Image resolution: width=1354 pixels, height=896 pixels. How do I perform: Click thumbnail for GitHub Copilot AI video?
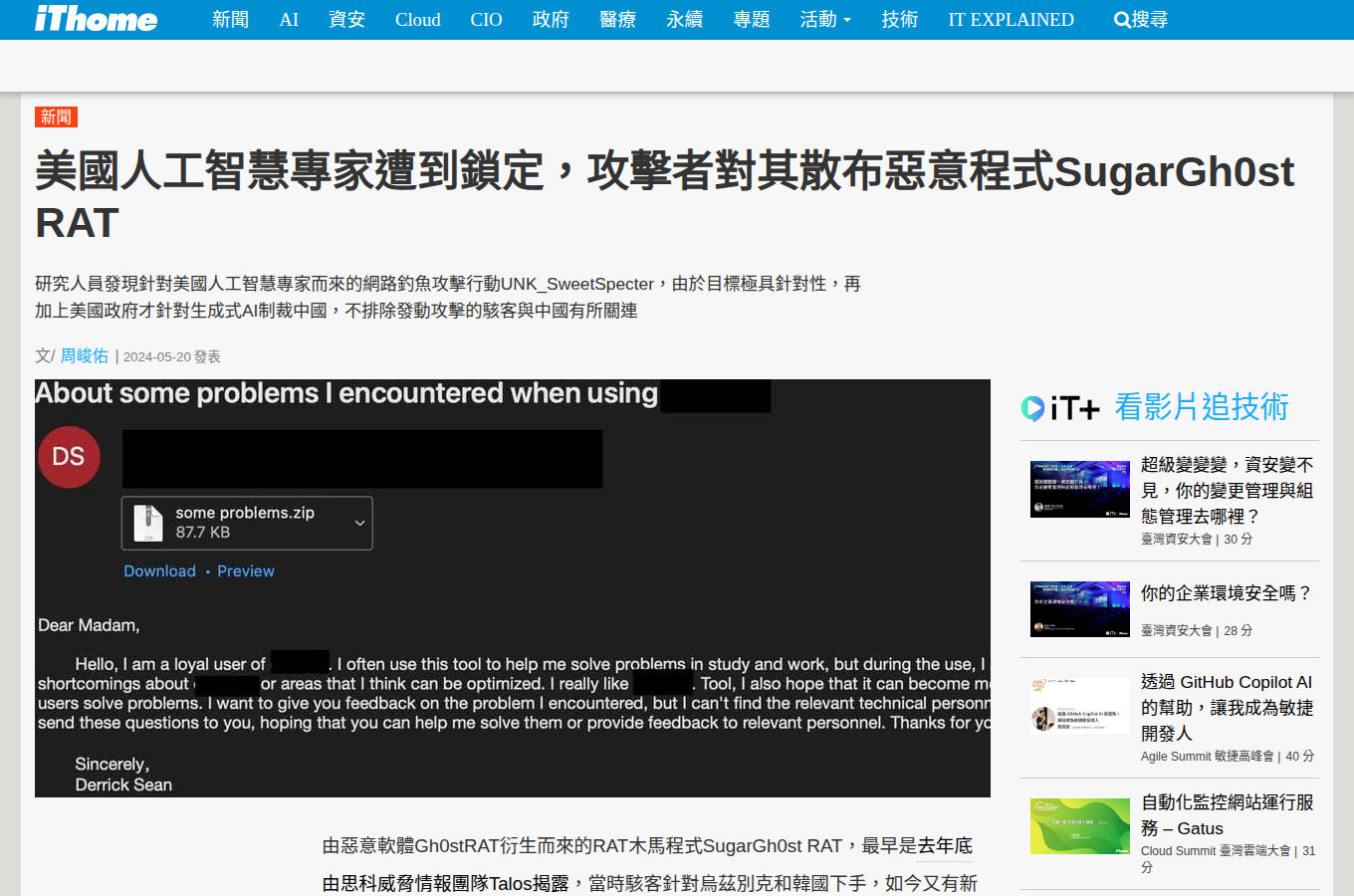pyautogui.click(x=1080, y=705)
